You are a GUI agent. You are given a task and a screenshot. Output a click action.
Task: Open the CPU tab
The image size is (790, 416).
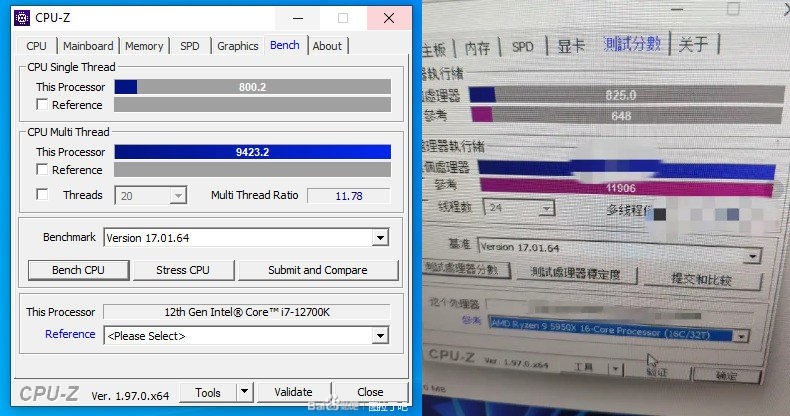tap(36, 46)
